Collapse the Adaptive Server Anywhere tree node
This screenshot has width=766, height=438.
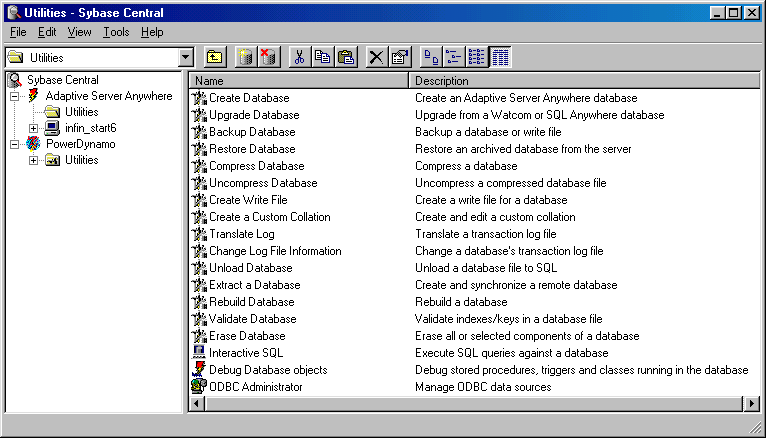[15, 96]
